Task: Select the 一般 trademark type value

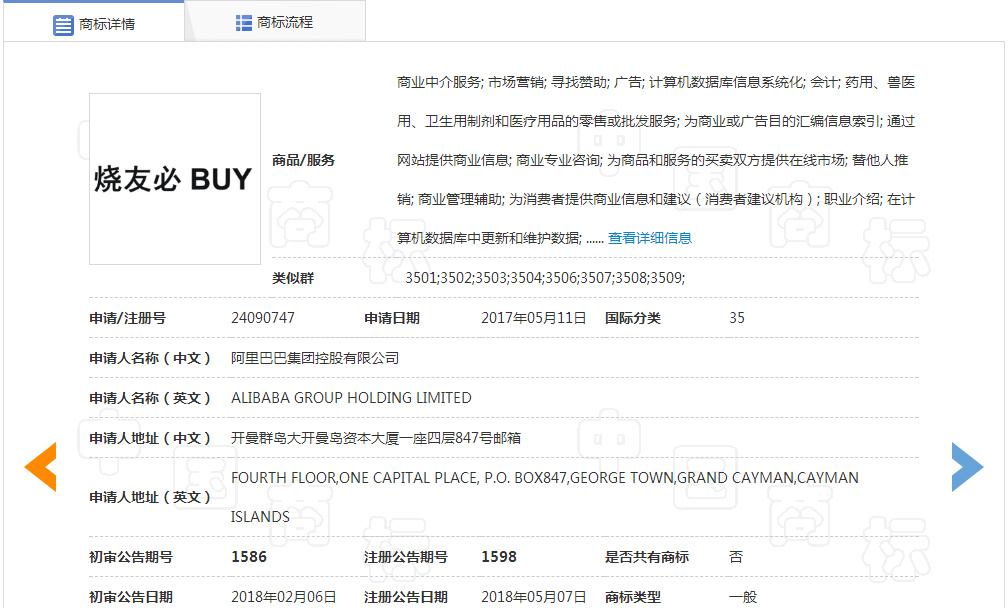Action: pyautogui.click(x=743, y=597)
